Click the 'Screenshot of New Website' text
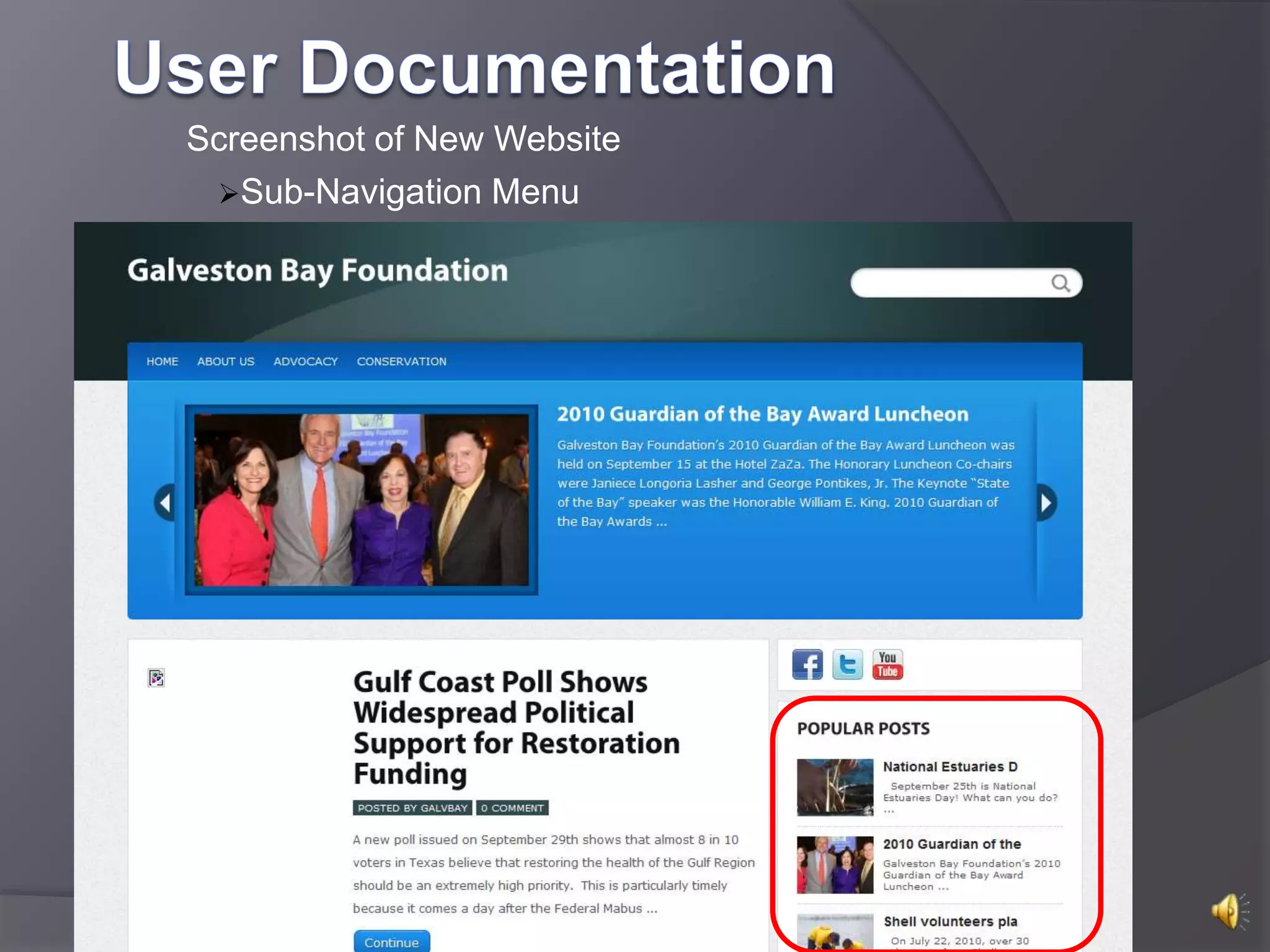 403,139
